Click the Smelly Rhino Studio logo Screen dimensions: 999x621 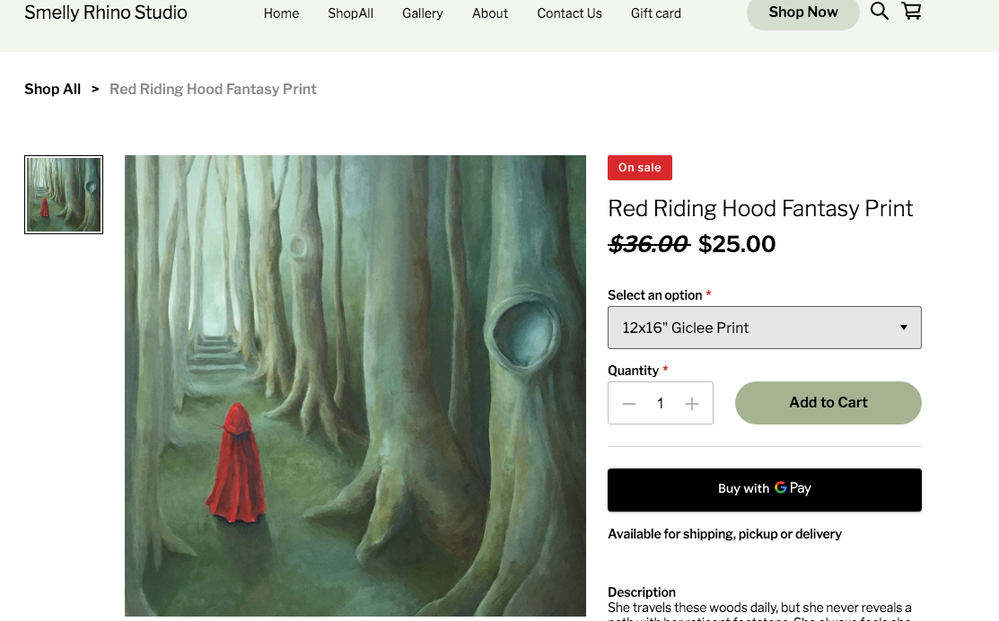tap(106, 13)
